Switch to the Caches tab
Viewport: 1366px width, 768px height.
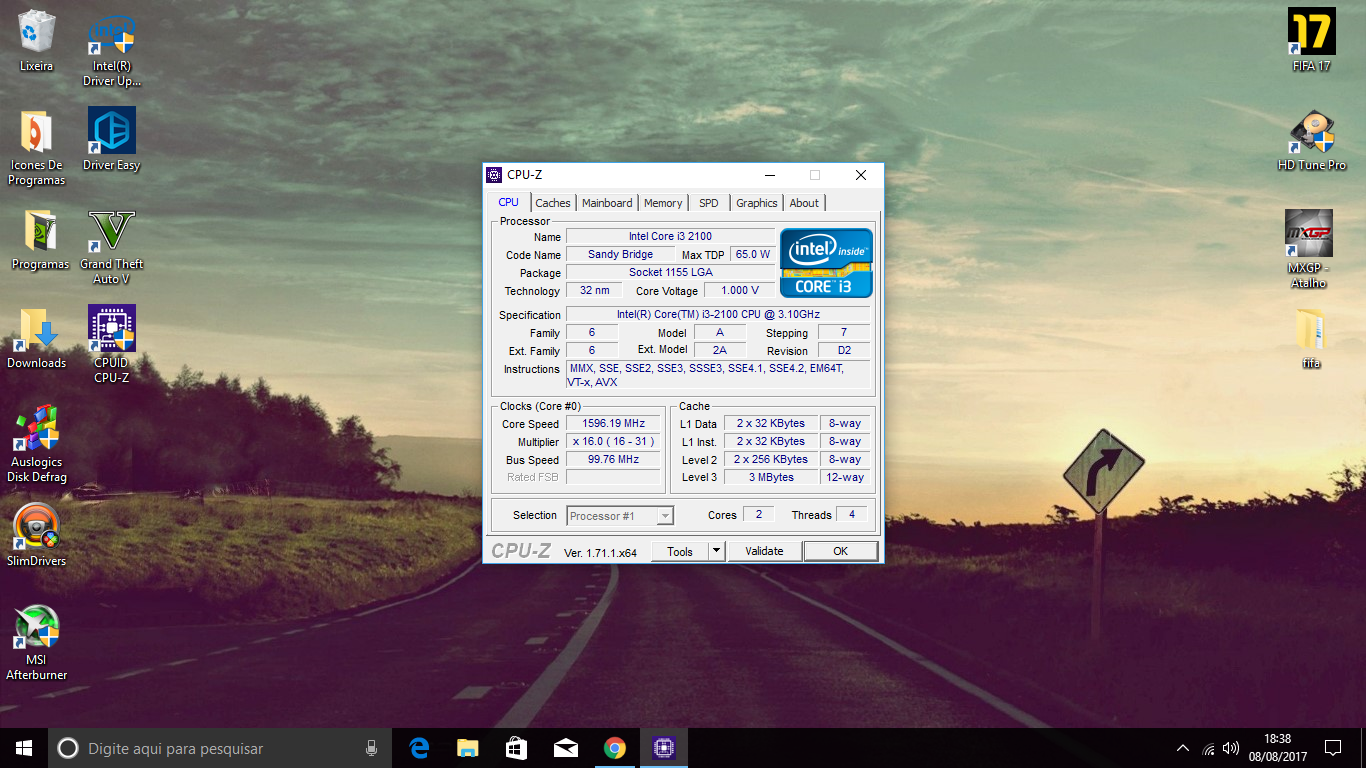point(553,203)
